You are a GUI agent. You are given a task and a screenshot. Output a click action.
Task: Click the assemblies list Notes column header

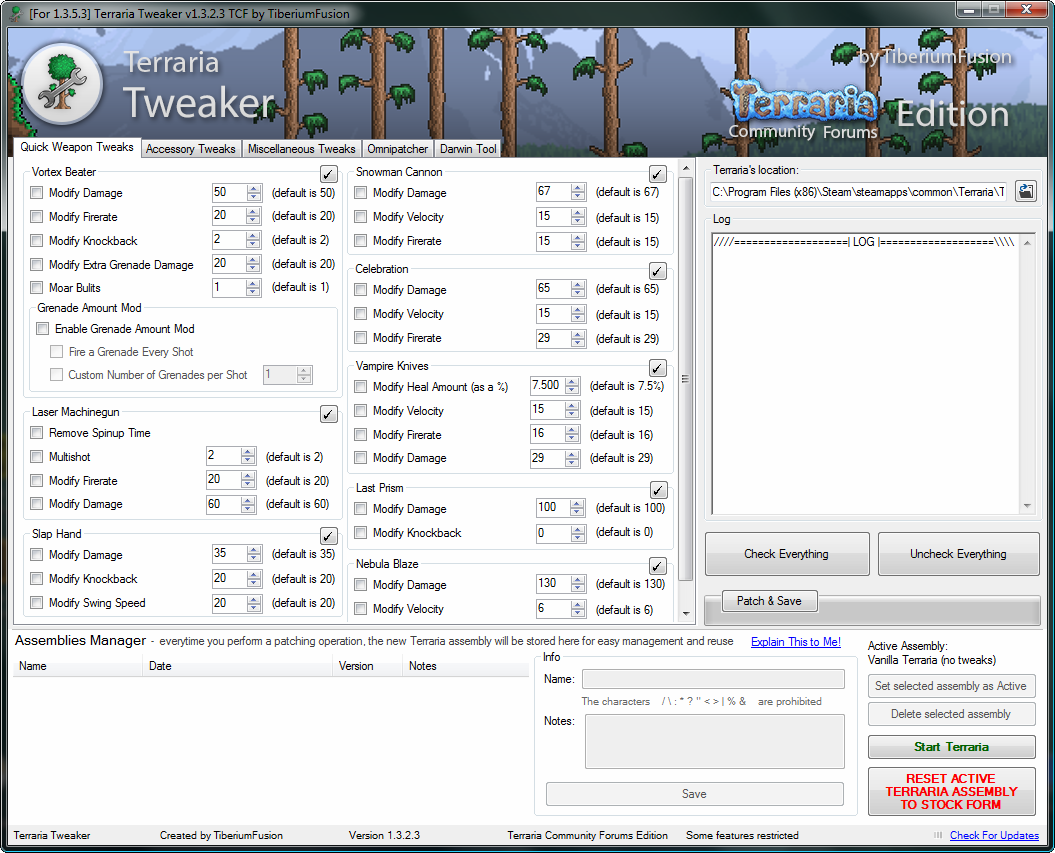(x=466, y=666)
